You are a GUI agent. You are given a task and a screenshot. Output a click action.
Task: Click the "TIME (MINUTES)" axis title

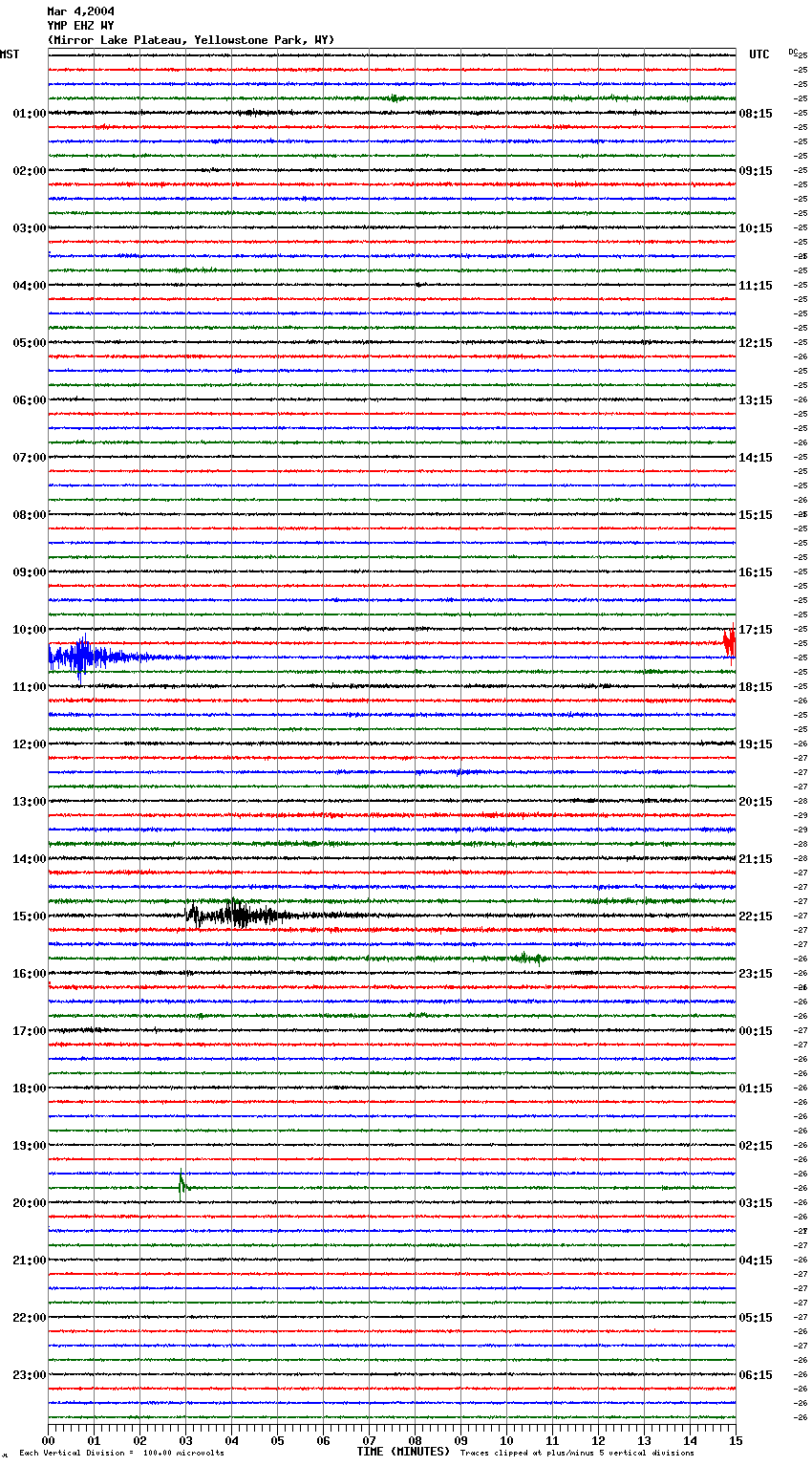(x=403, y=1452)
